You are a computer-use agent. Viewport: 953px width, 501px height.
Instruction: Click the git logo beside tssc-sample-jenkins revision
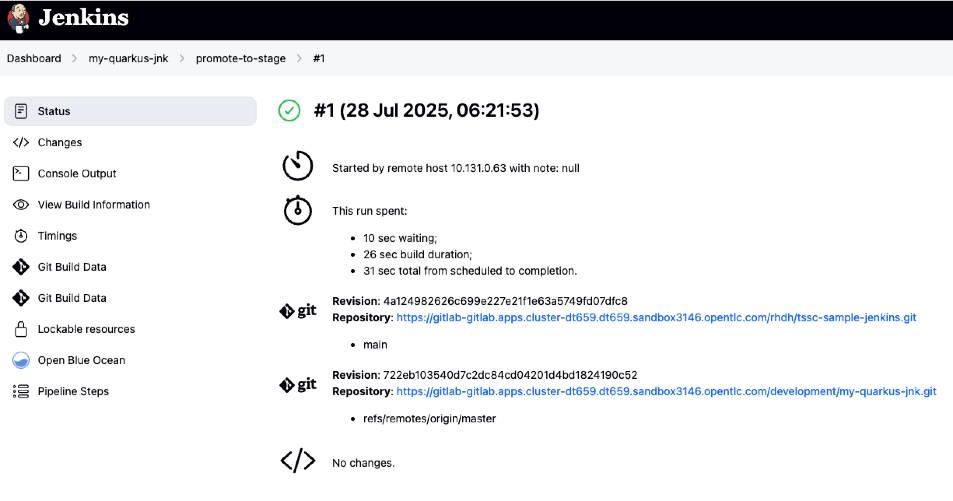pyautogui.click(x=298, y=310)
